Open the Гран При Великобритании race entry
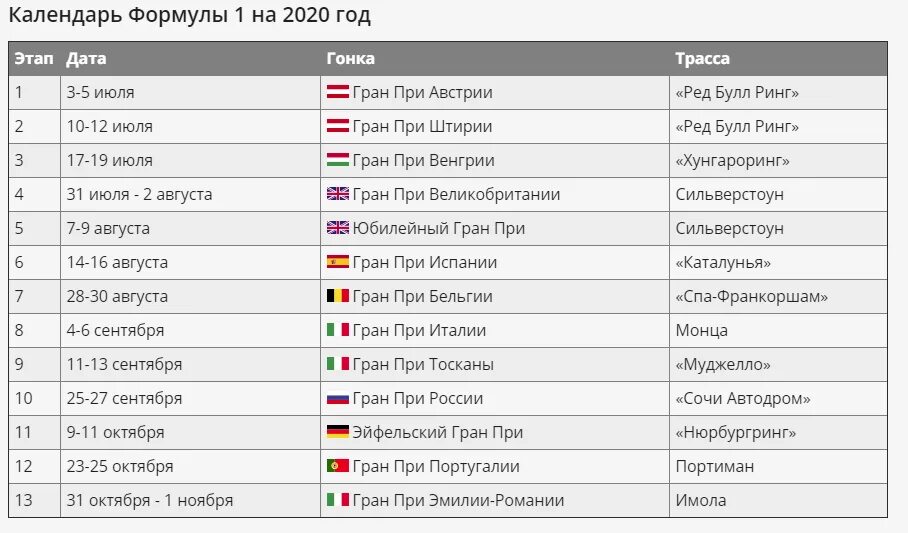908x533 pixels. point(456,194)
